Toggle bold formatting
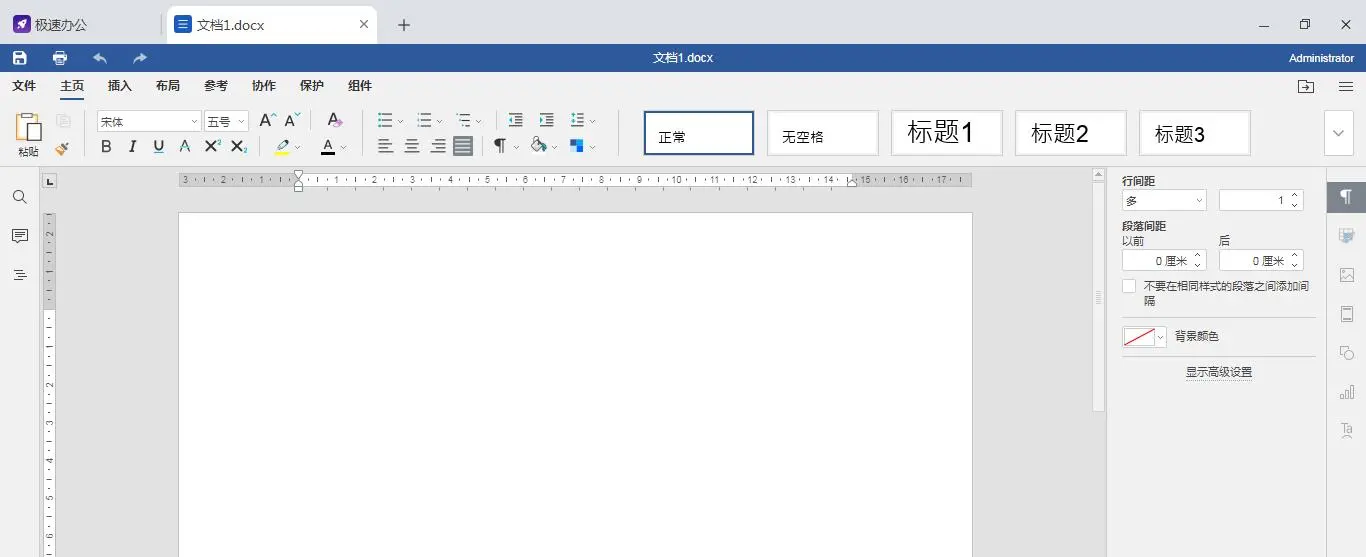Viewport: 1366px width, 557px height. [106, 147]
